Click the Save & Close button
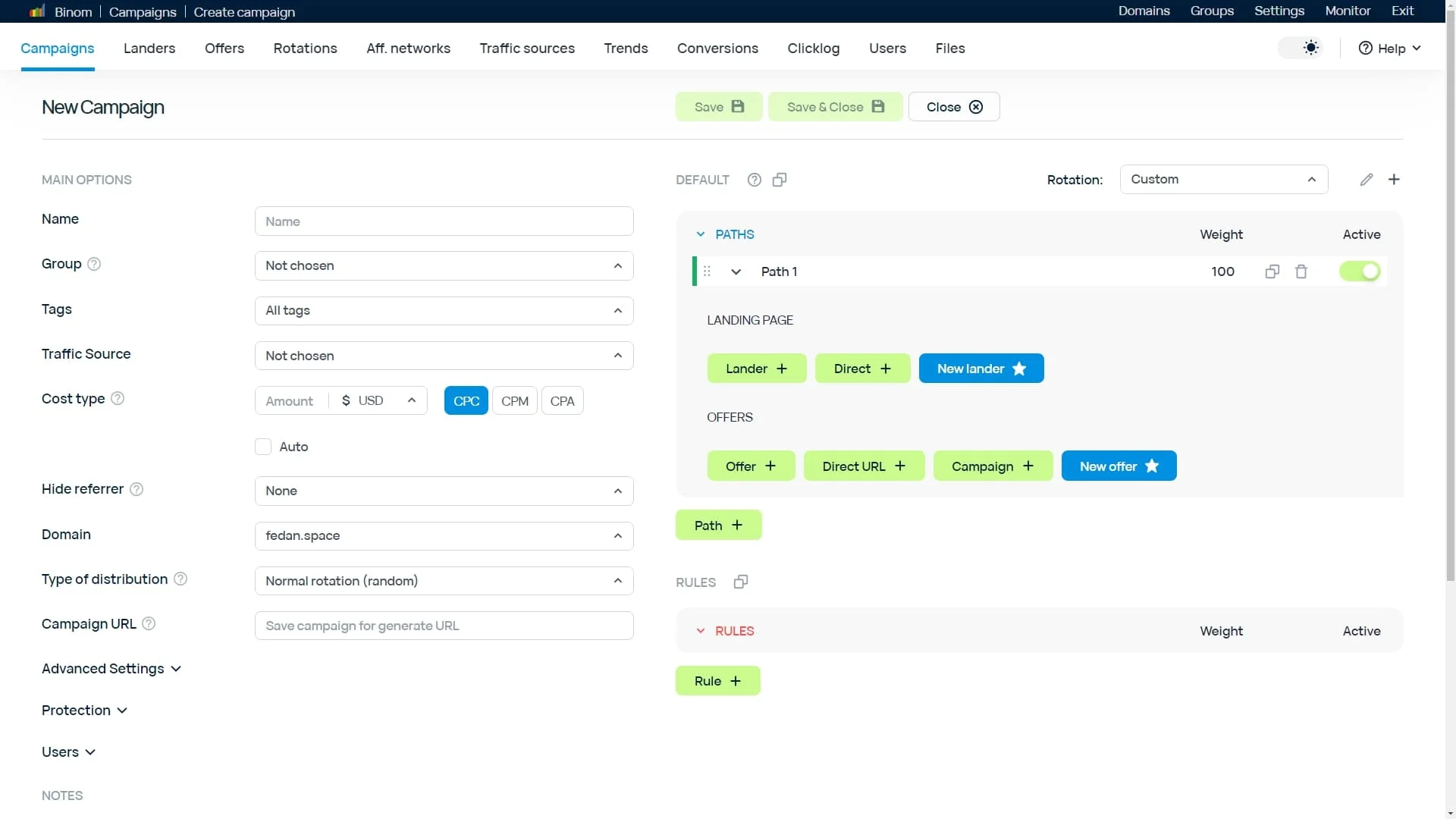The image size is (1456, 819). coord(835,107)
